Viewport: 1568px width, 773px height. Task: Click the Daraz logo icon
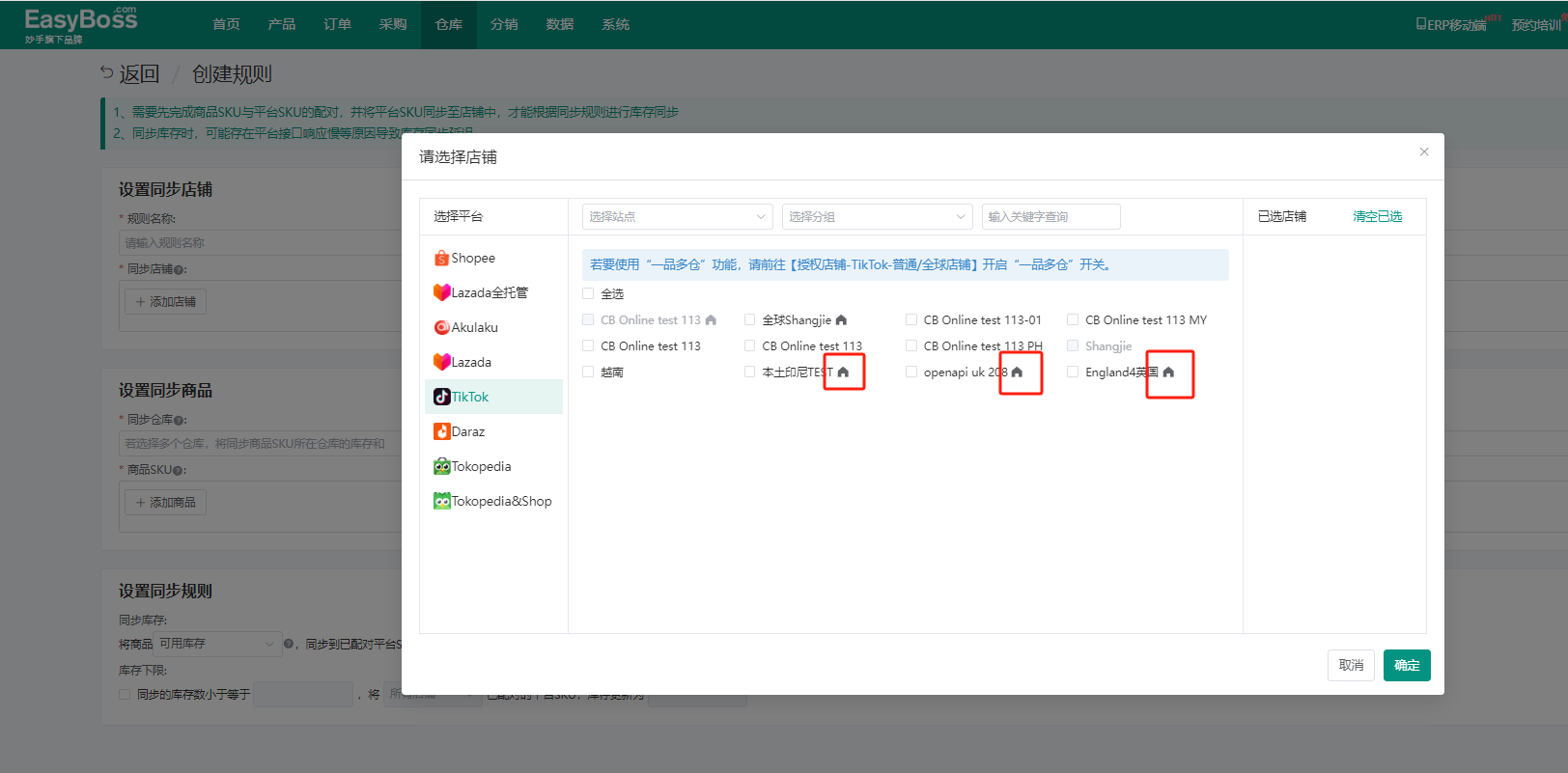point(441,431)
